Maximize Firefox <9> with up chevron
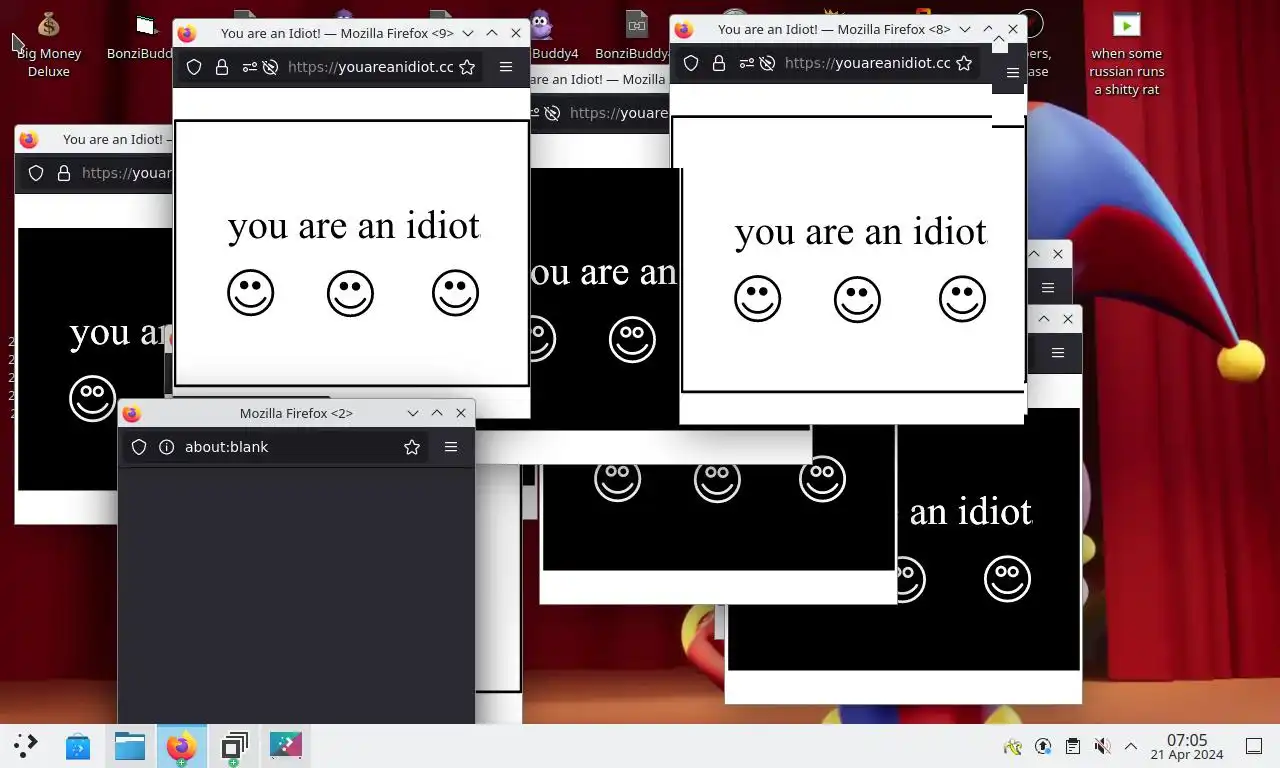1280x768 pixels. coord(492,33)
